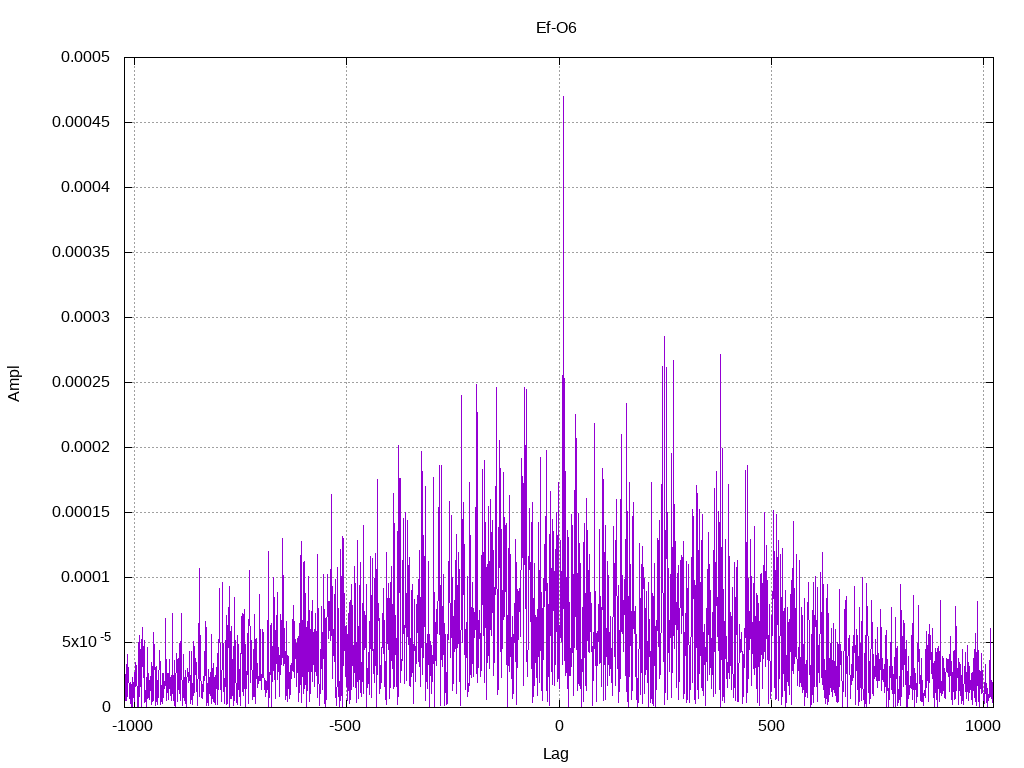The width and height of the screenshot is (1024, 768).
Task: Click the Ampl y-axis label
Action: pos(14,383)
